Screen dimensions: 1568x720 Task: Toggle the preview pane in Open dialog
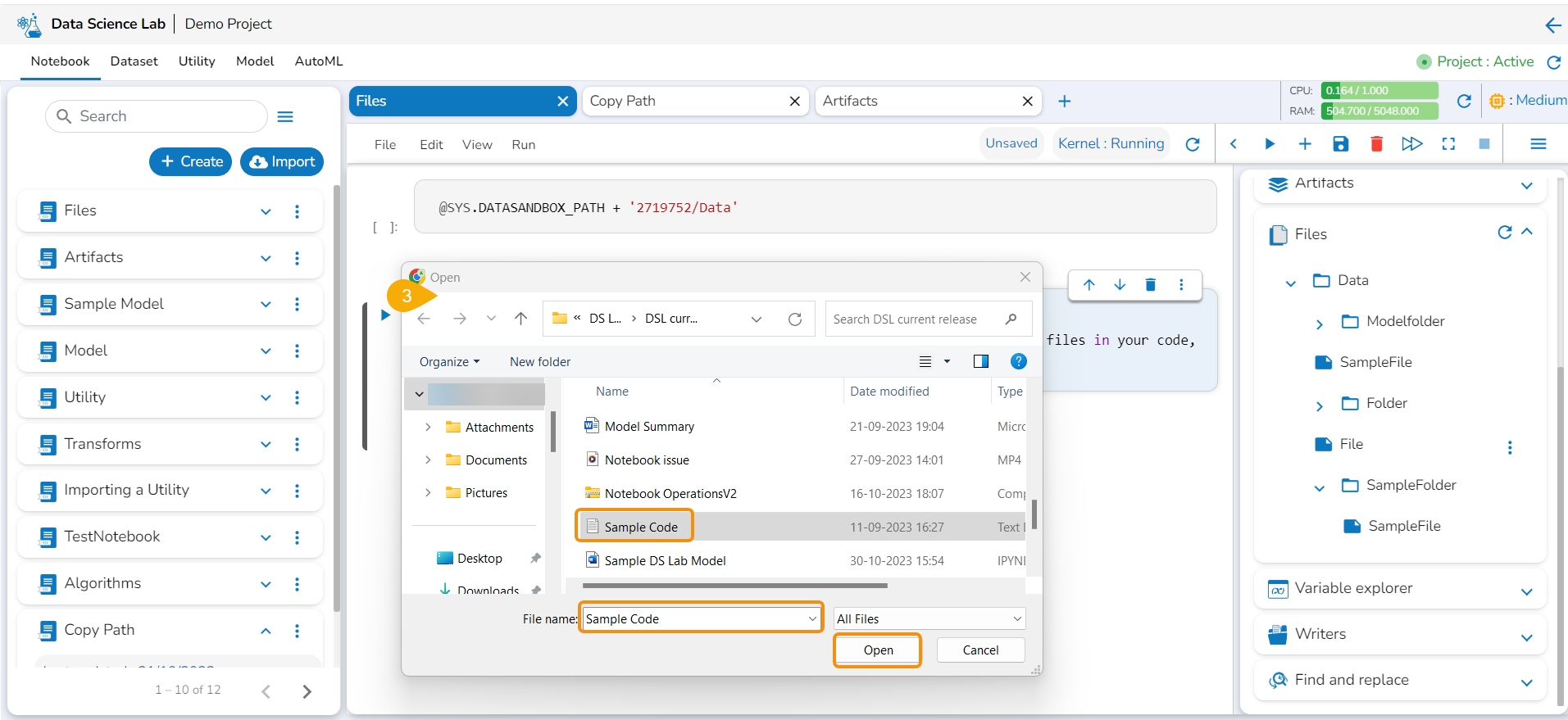980,362
